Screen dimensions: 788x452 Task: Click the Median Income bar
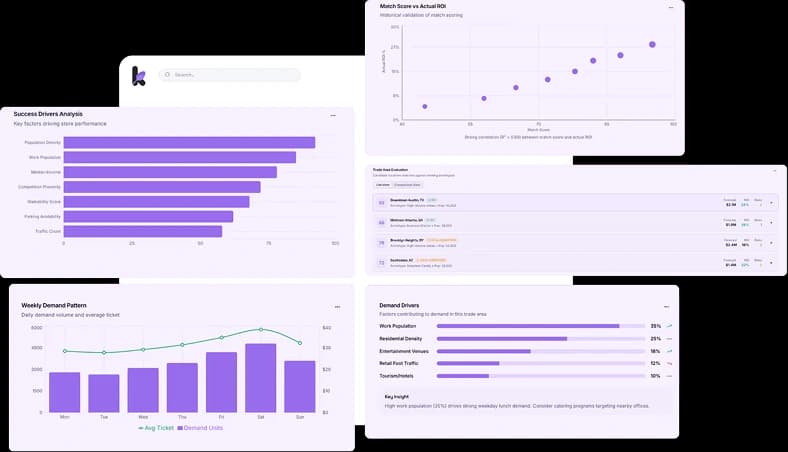pos(170,172)
